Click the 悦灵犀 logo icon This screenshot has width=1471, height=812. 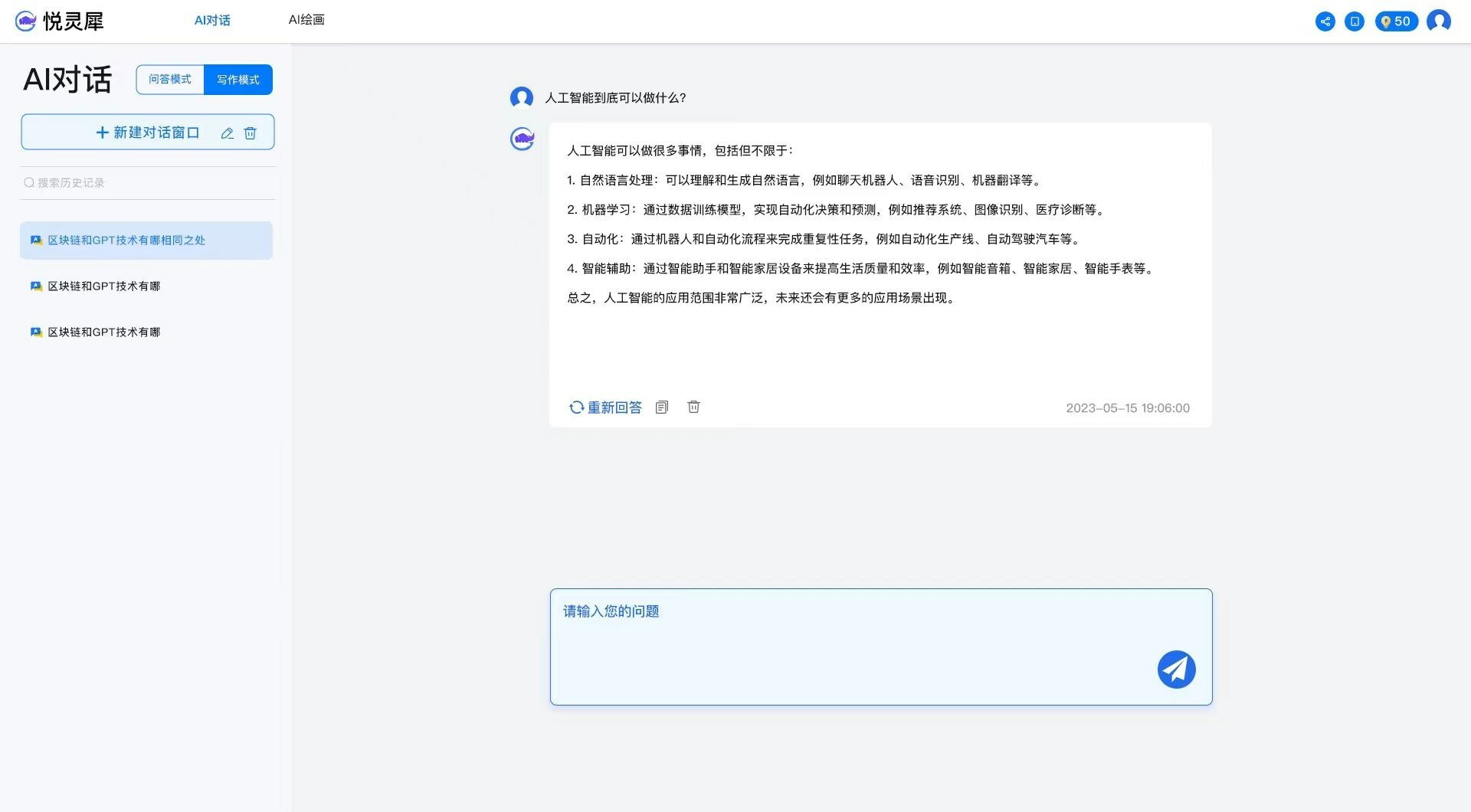point(28,21)
